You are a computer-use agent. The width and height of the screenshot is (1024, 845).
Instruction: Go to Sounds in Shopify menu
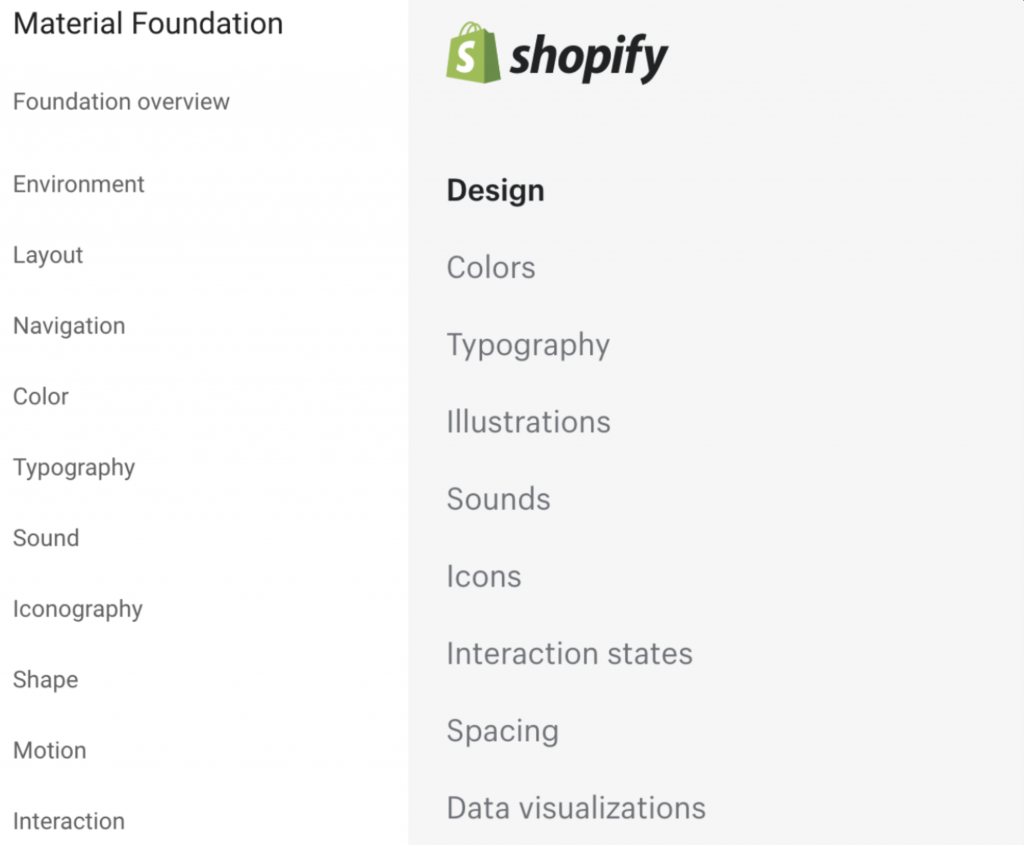pyautogui.click(x=498, y=499)
